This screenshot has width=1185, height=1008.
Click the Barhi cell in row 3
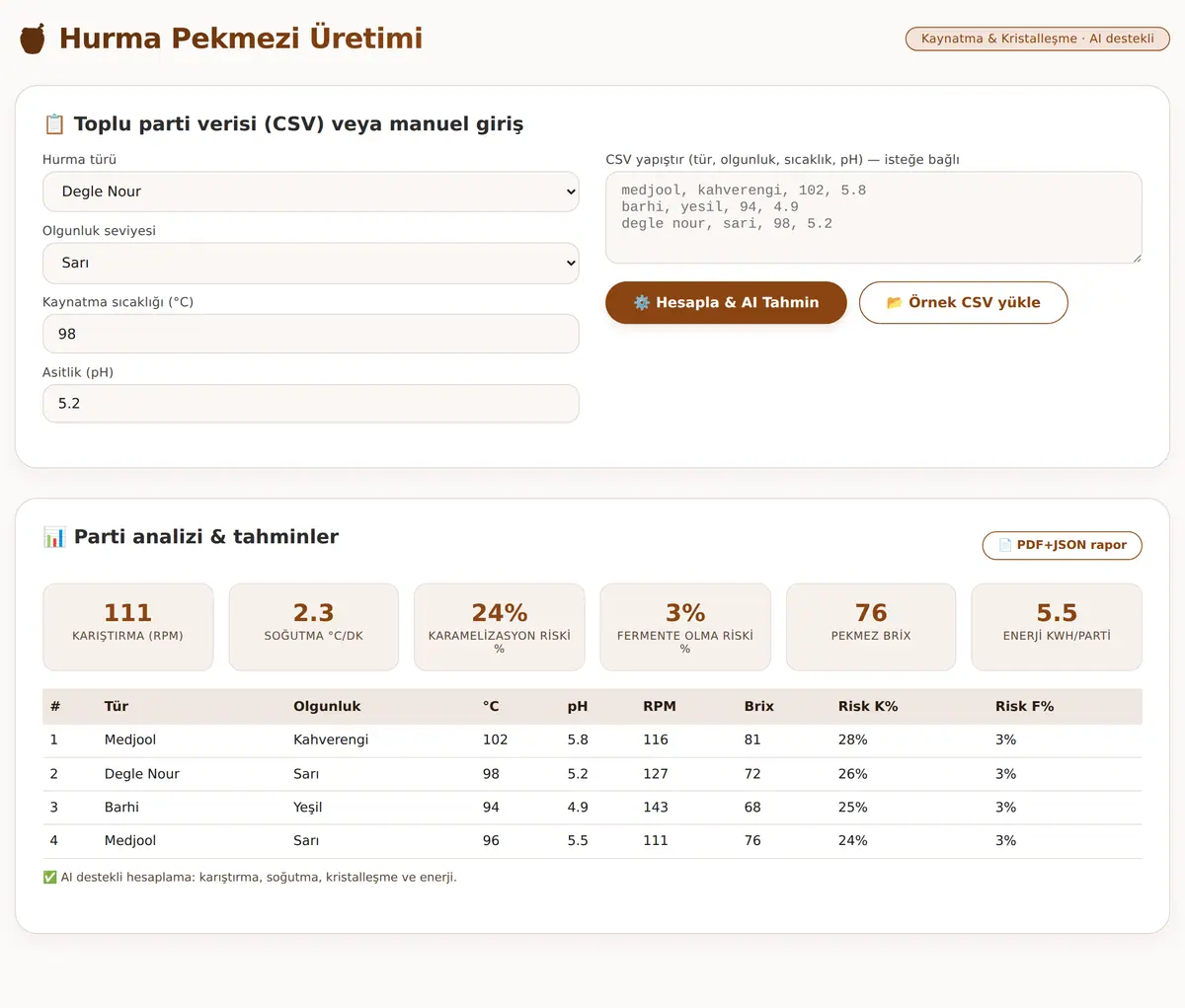coord(121,808)
